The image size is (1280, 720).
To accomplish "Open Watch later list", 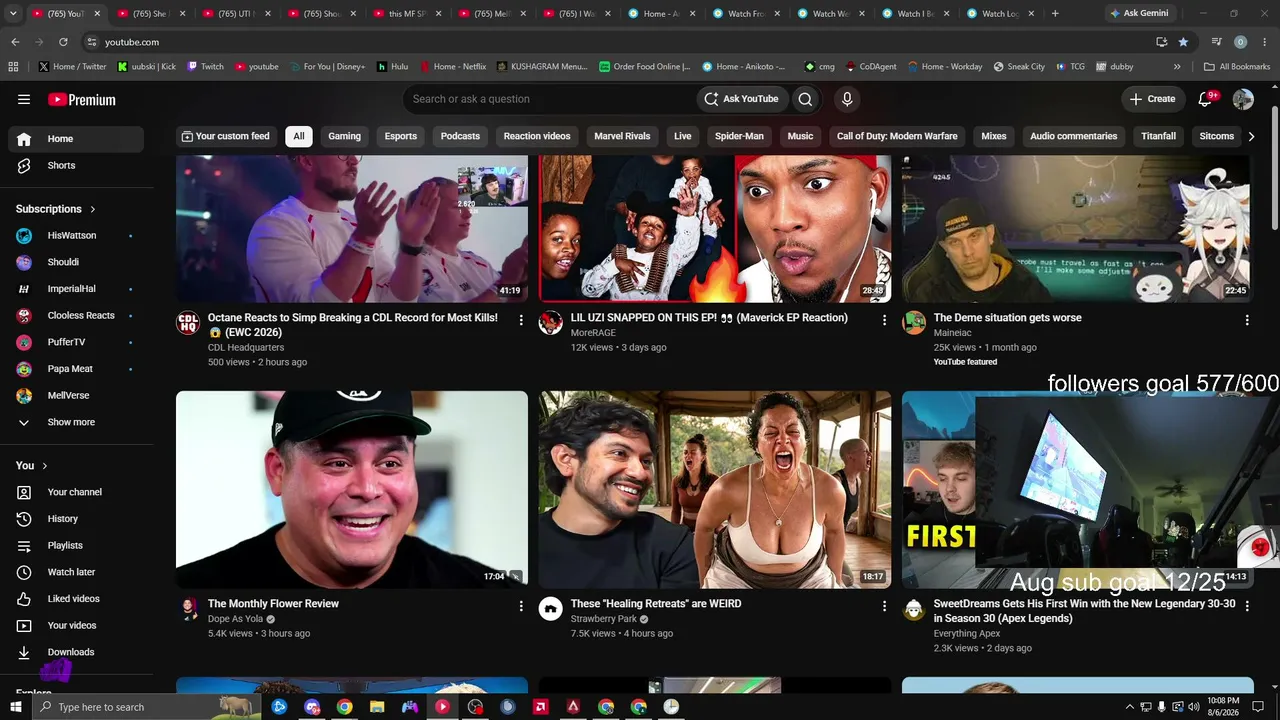I will coord(76,572).
